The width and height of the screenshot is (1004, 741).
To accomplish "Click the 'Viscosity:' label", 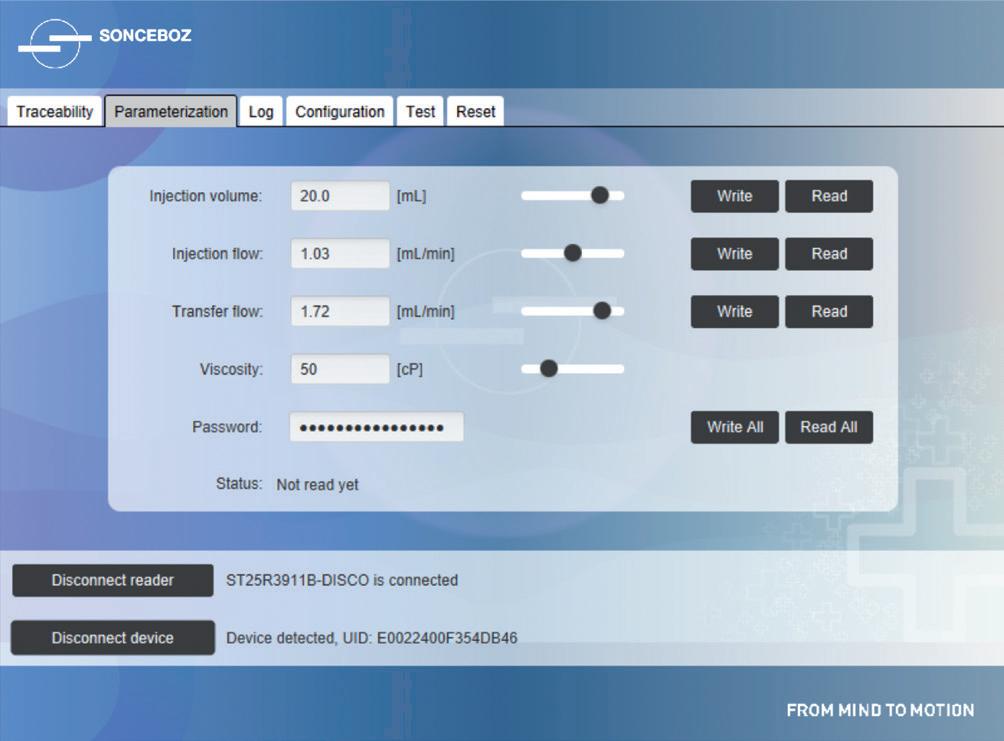I will coord(231,370).
